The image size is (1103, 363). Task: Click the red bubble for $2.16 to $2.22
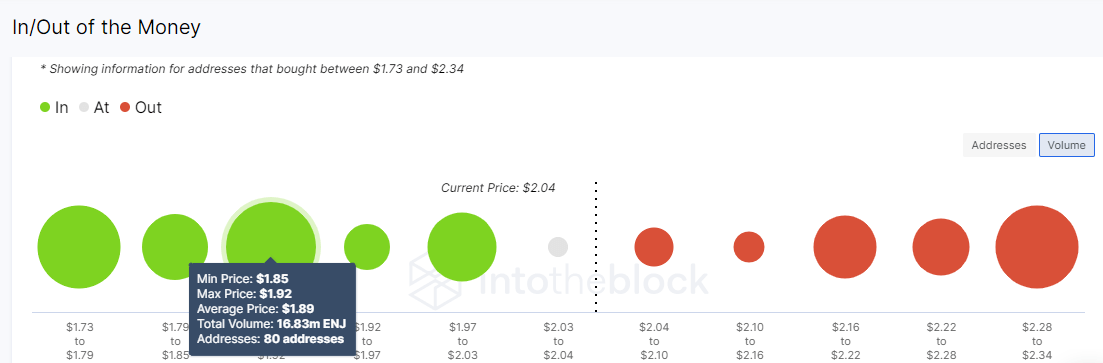[845, 247]
